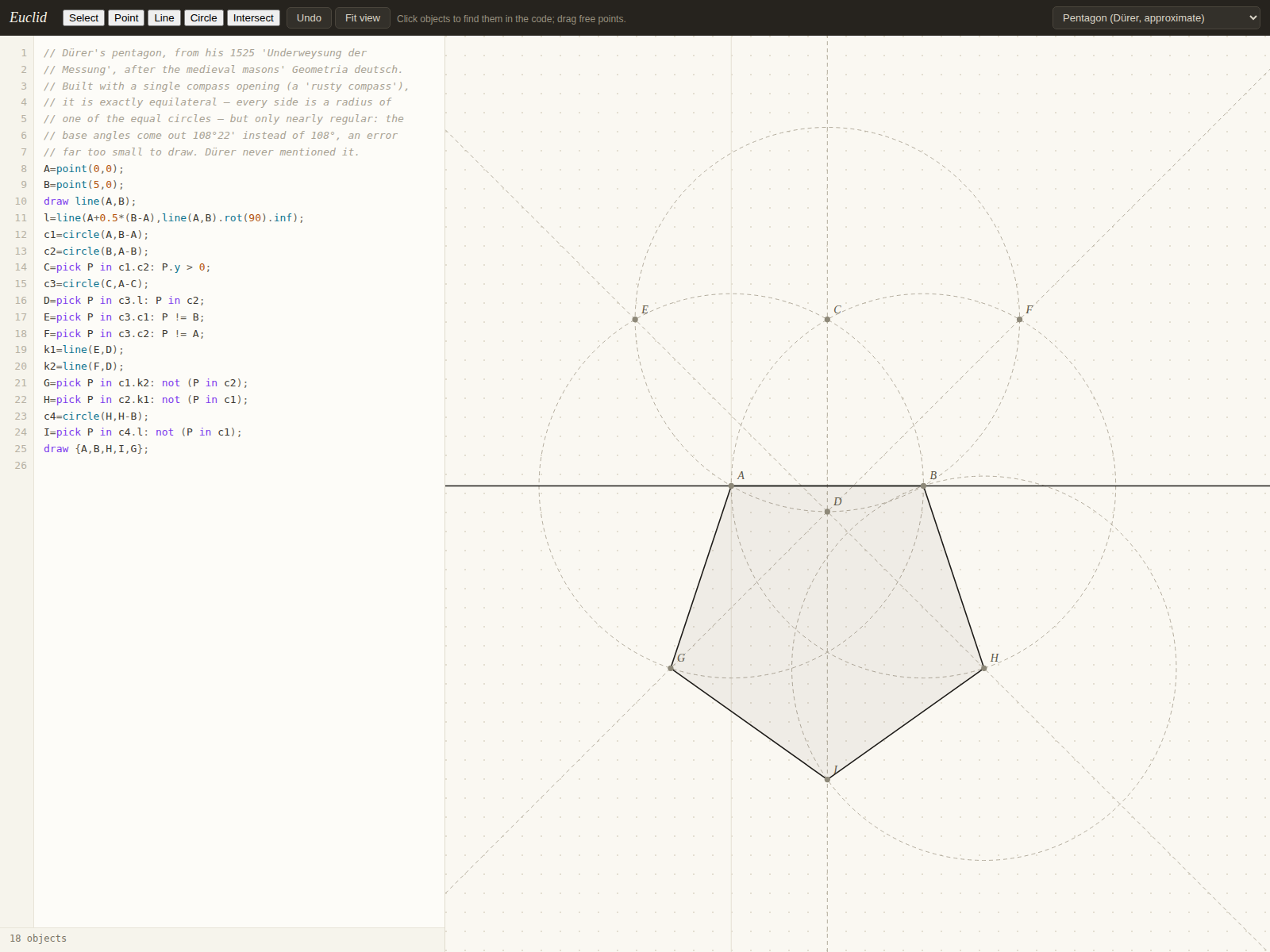Click code line 'c4=circle(H,H-B);'
The height and width of the screenshot is (952, 1270).
[x=96, y=416]
